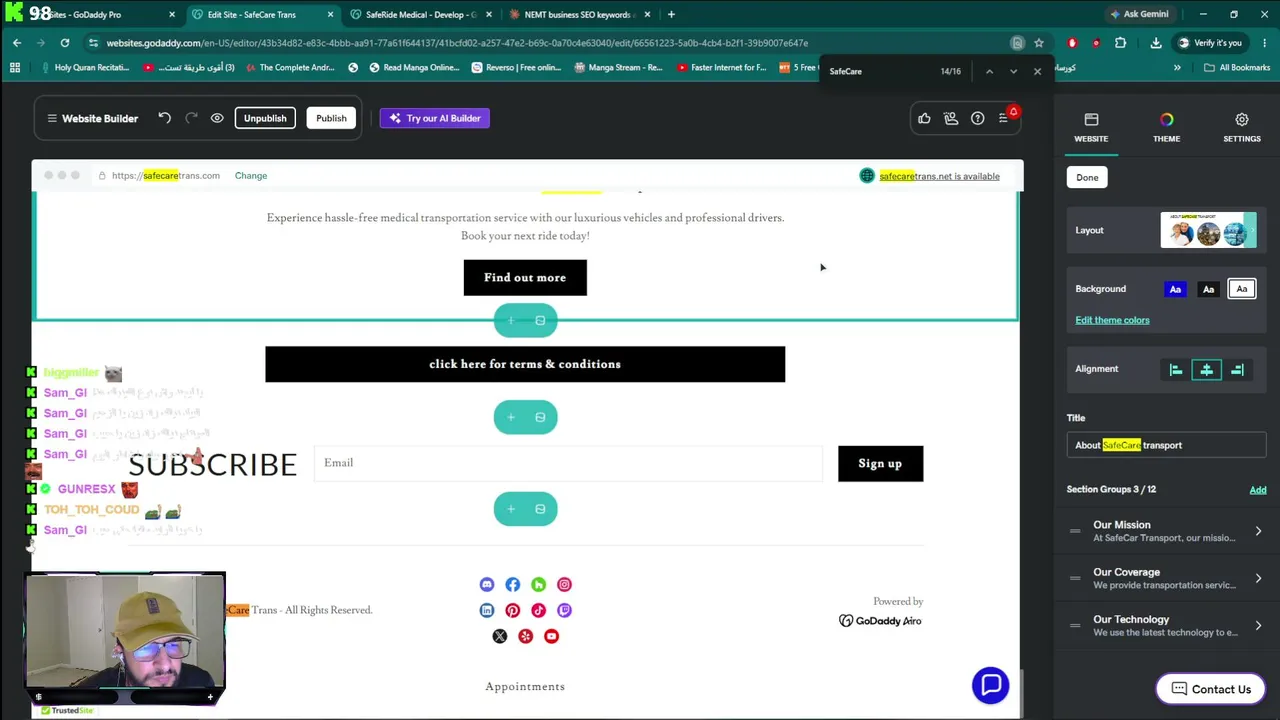The width and height of the screenshot is (1280, 720).
Task: Click the Sign up button
Action: pyautogui.click(x=880, y=463)
